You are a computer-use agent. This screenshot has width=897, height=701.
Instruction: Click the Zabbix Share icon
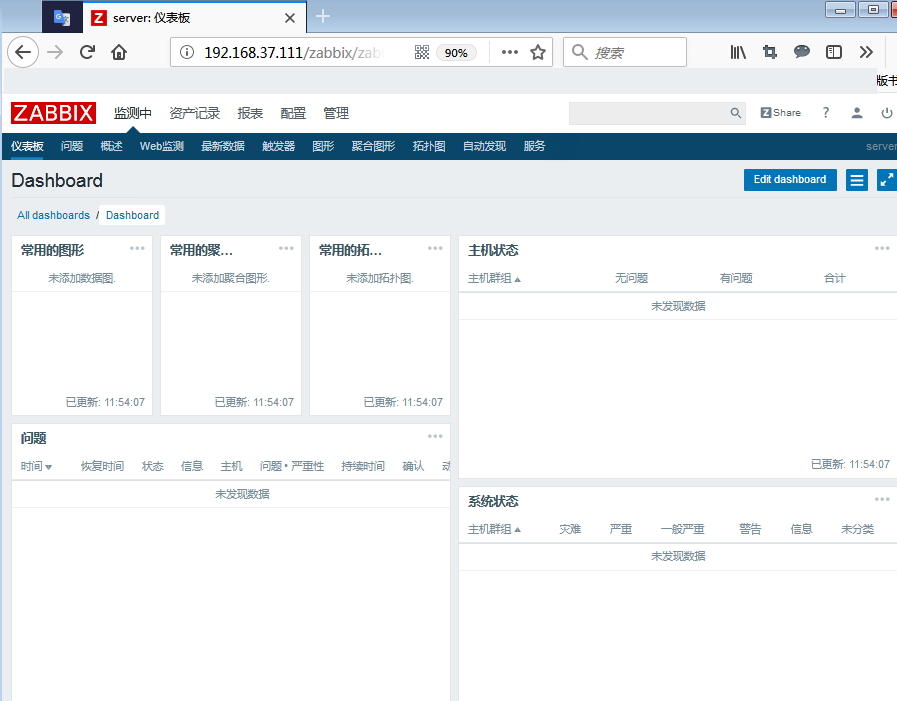point(780,113)
